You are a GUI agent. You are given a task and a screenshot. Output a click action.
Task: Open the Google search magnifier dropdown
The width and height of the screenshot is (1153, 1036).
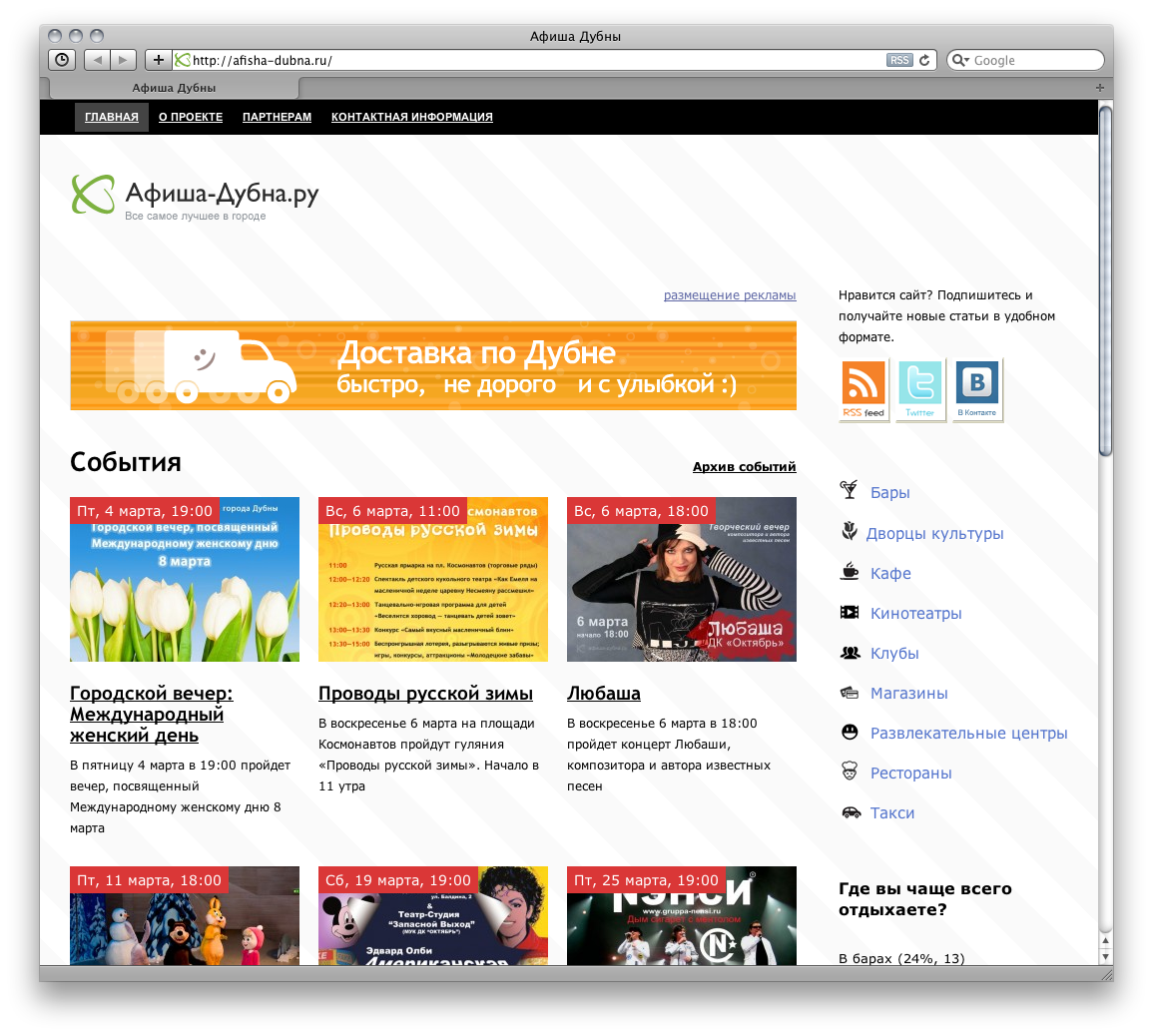(961, 60)
